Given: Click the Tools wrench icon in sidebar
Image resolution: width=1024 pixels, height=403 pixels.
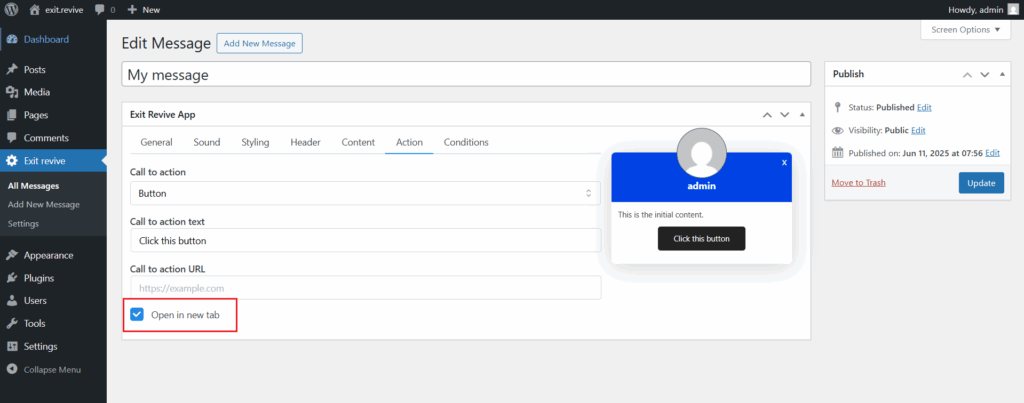Looking at the screenshot, I should click(12, 323).
